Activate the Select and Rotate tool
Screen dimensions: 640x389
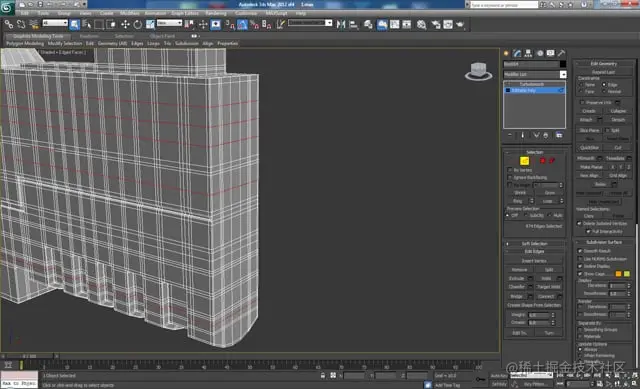pos(138,25)
